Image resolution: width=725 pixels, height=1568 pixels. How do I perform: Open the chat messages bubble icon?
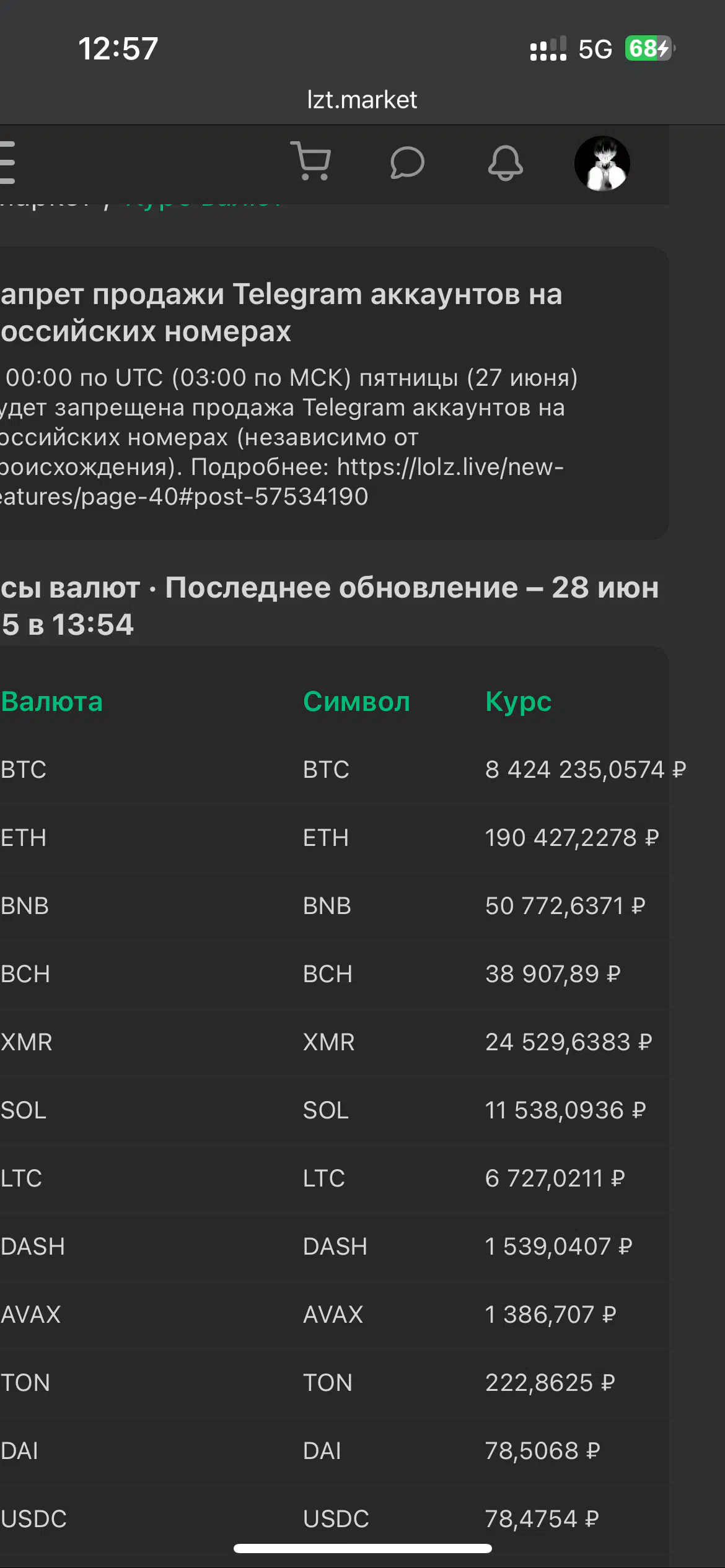point(407,163)
